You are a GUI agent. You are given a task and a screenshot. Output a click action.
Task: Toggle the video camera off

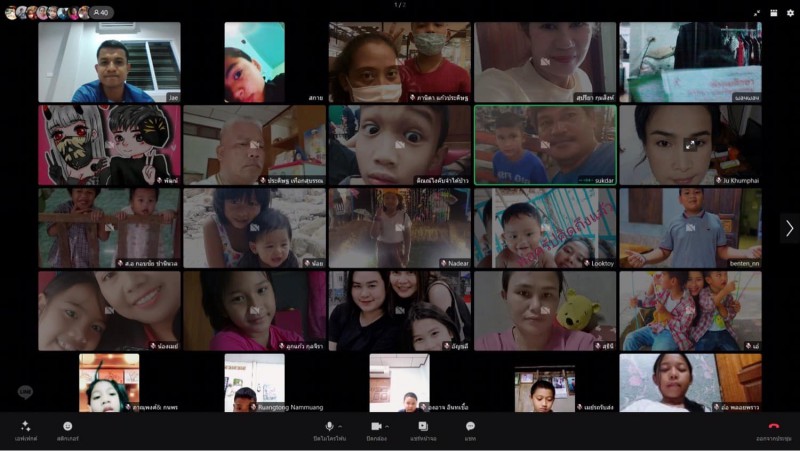[376, 426]
